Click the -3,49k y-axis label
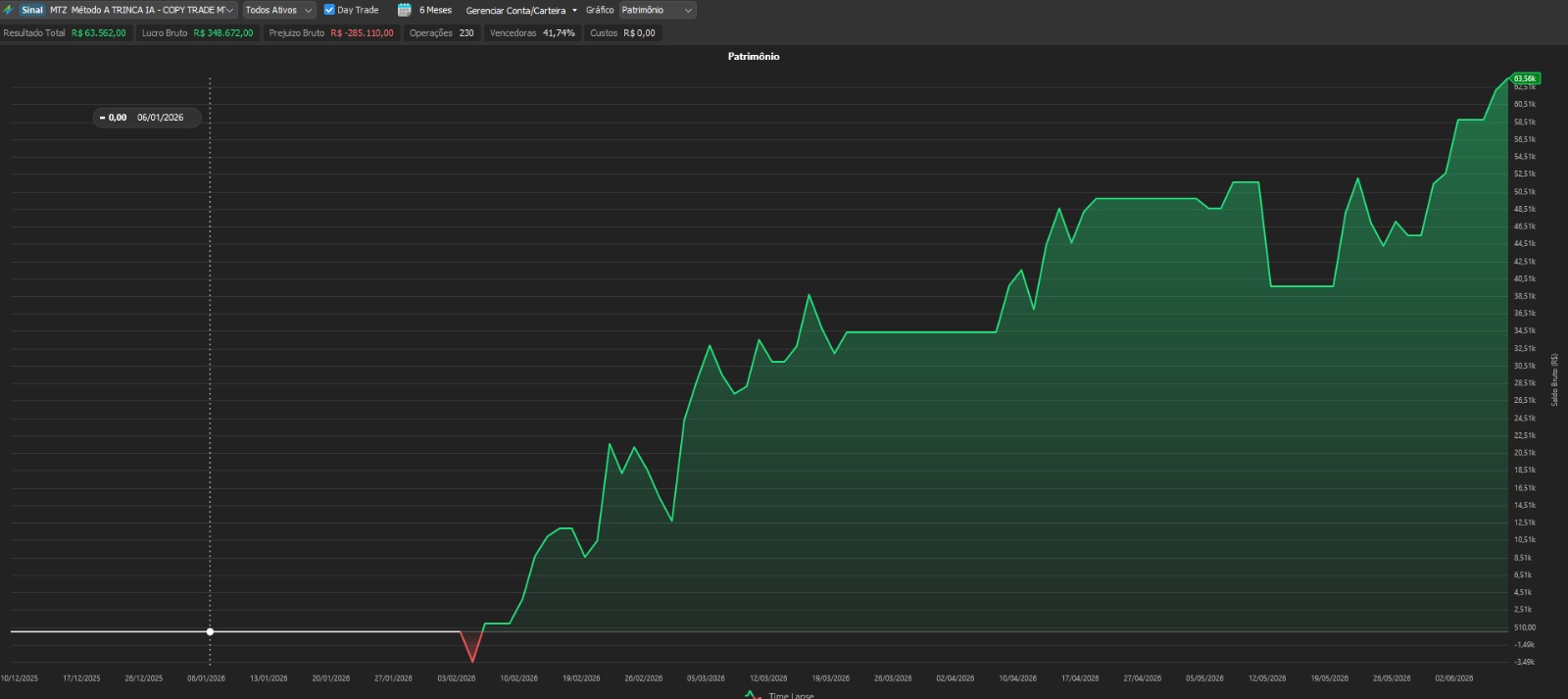This screenshot has width=1568, height=699. tap(1525, 662)
